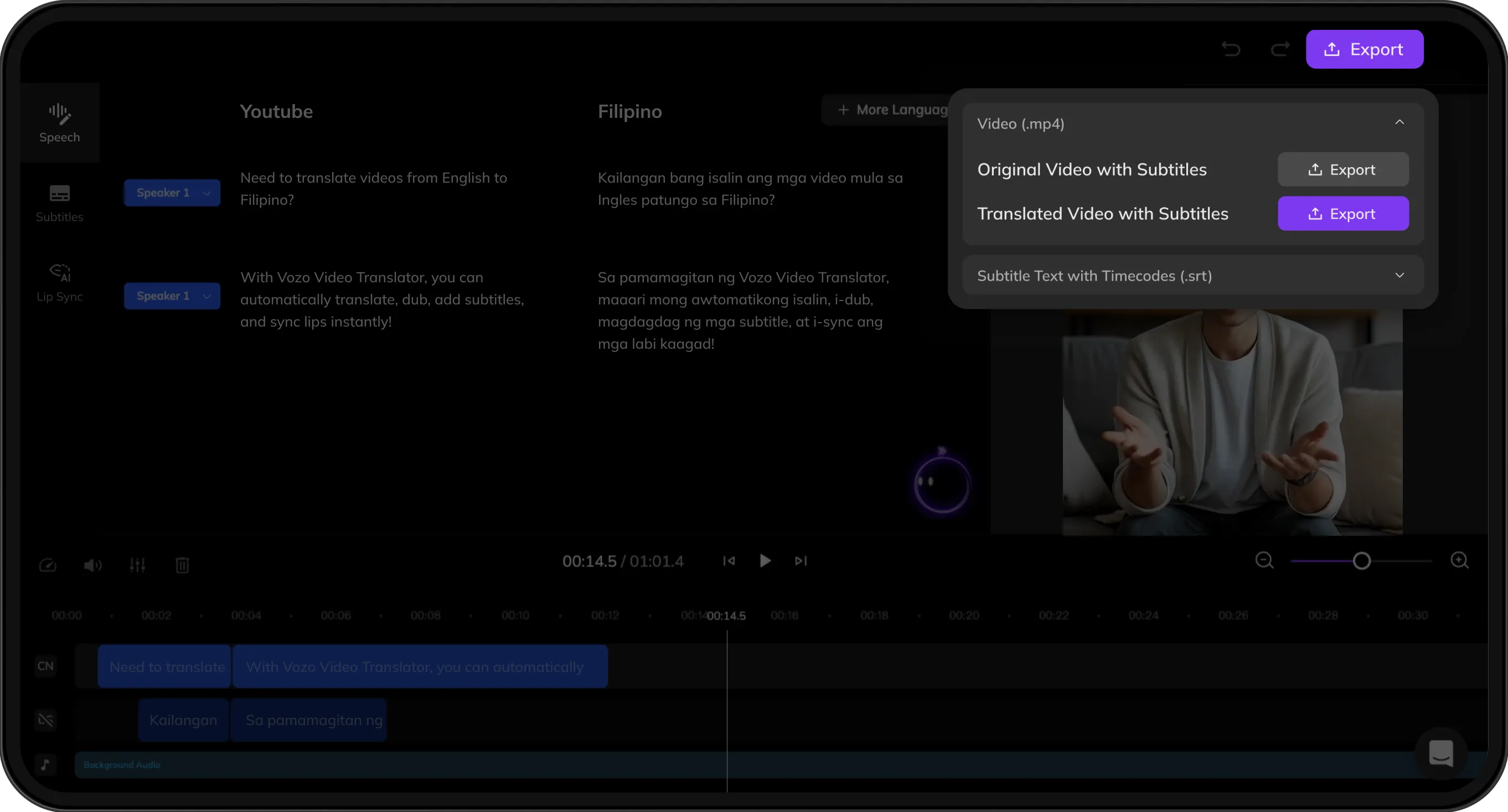Delete the selected clip with trash icon
Screen dimensions: 1508x812
pos(182,565)
